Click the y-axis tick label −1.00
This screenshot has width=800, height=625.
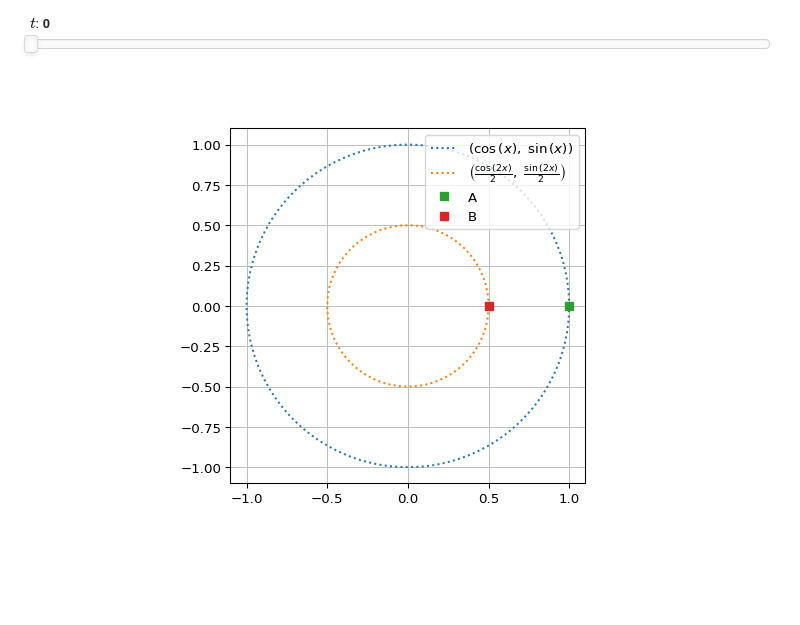(x=201, y=469)
